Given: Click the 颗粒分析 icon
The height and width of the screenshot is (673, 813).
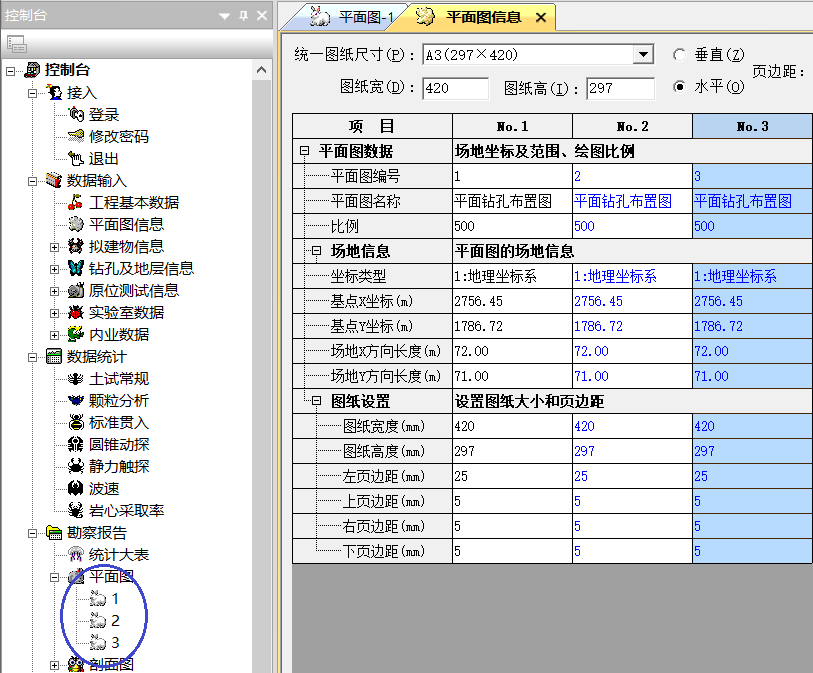Looking at the screenshot, I should 76,400.
